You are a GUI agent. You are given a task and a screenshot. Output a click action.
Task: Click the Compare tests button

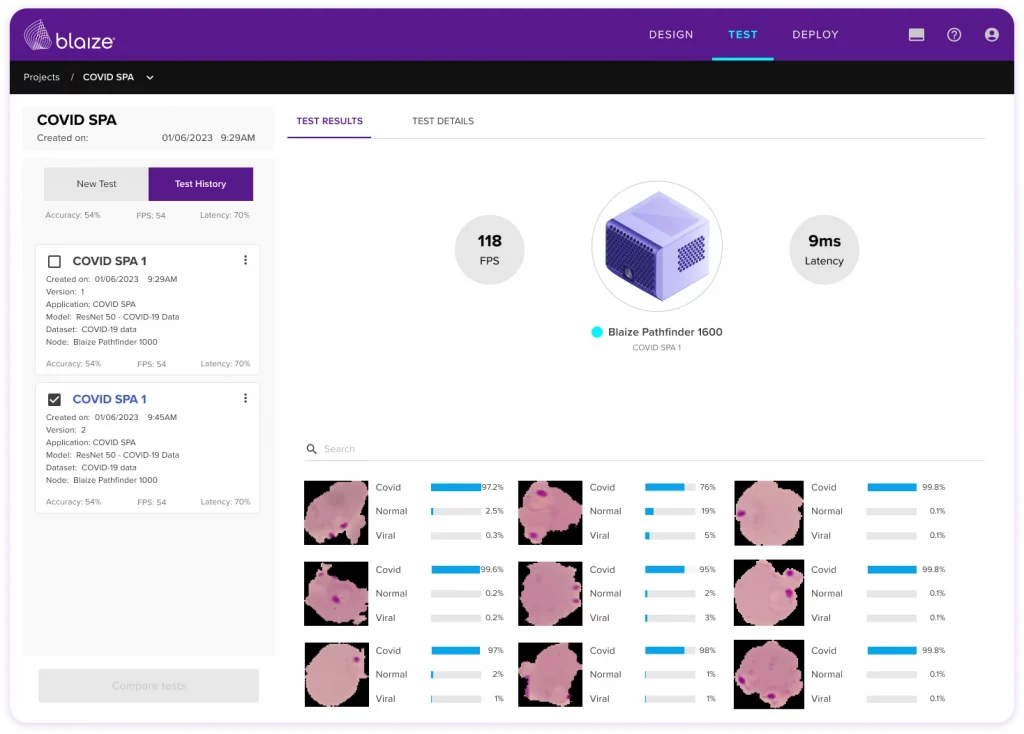tap(148, 686)
